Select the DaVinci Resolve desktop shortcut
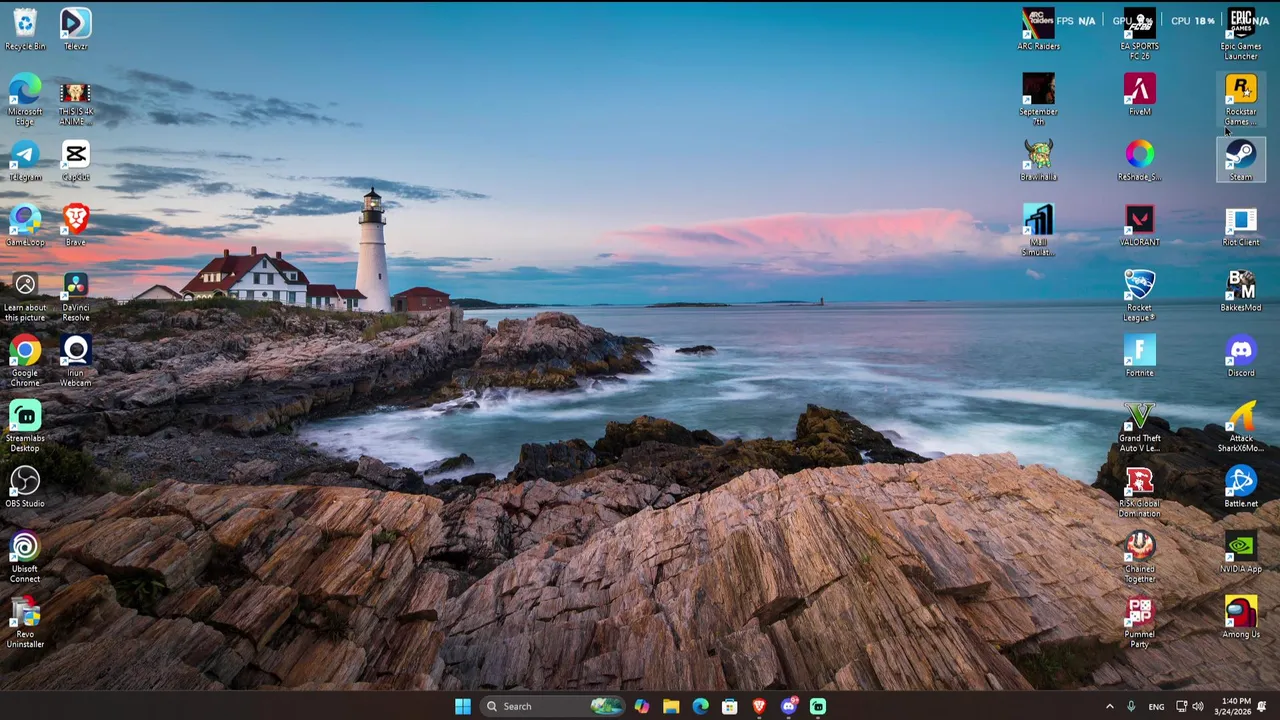This screenshot has height=720, width=1280. coord(75,297)
